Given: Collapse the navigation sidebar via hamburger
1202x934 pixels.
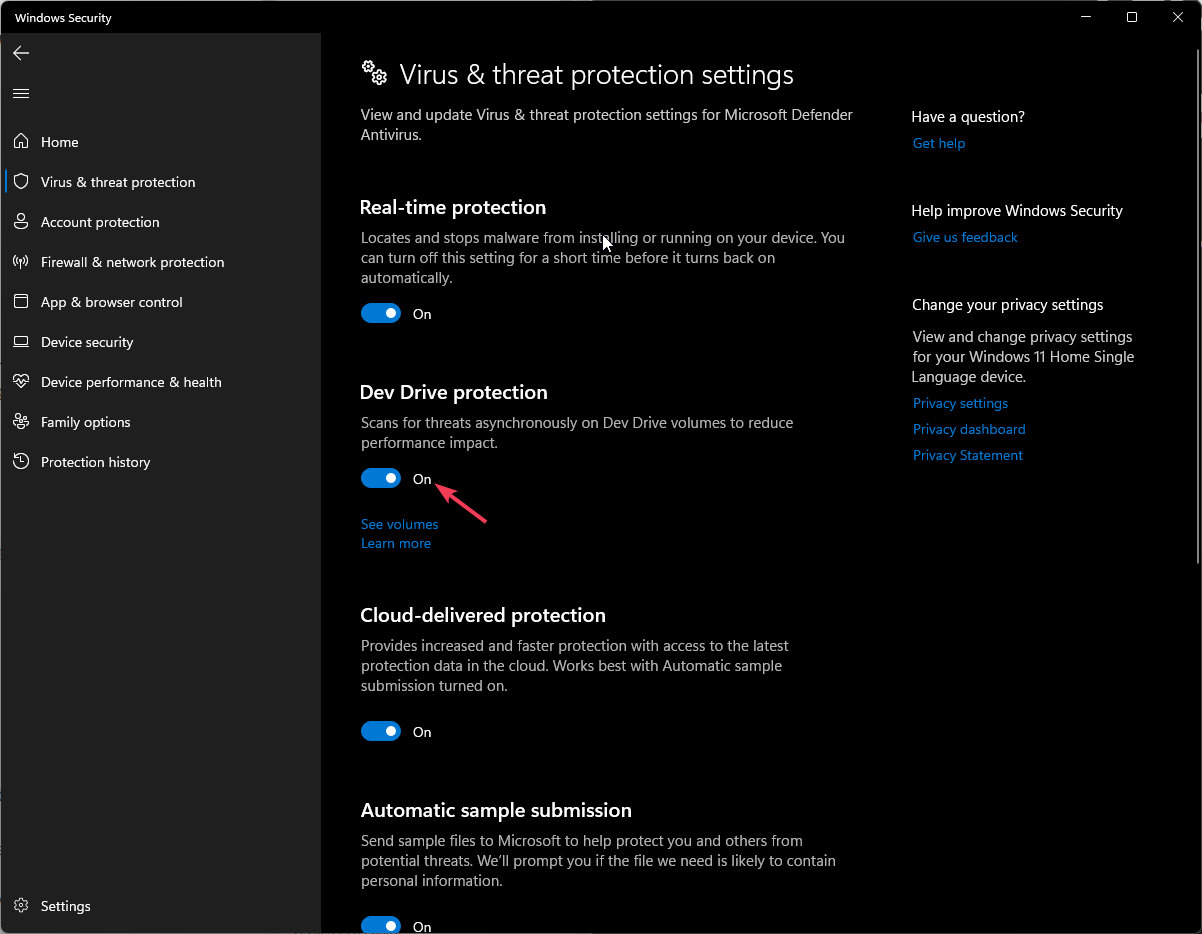Looking at the screenshot, I should pyautogui.click(x=20, y=92).
